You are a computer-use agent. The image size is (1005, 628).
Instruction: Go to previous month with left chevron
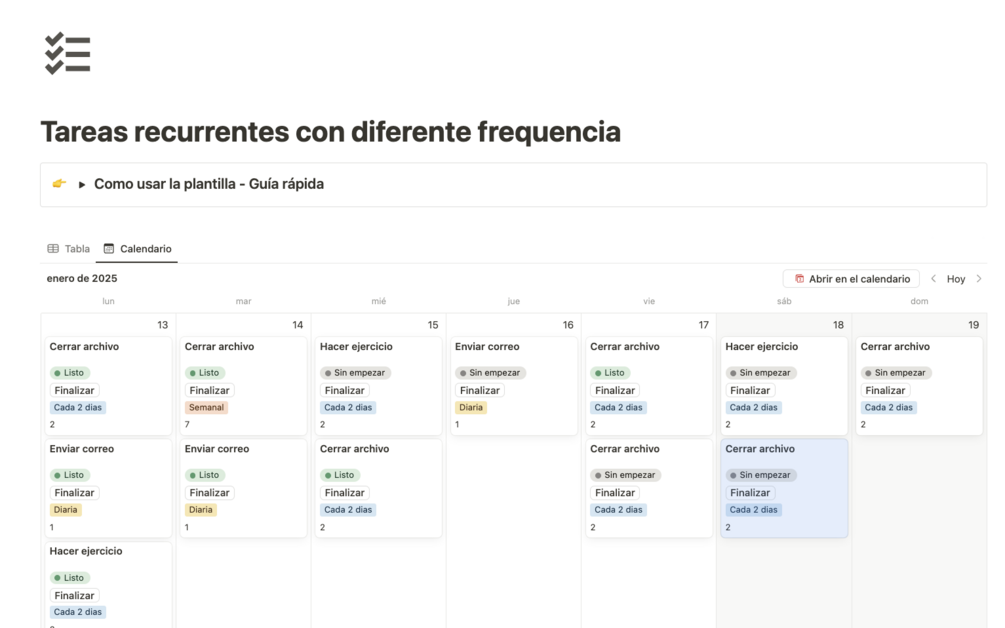point(933,279)
